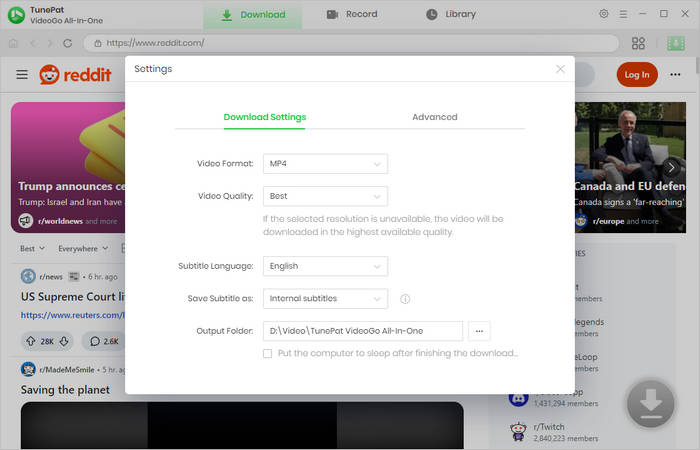Viewport: 700px width, 450px height.
Task: Click the URL address bar
Action: point(351,43)
